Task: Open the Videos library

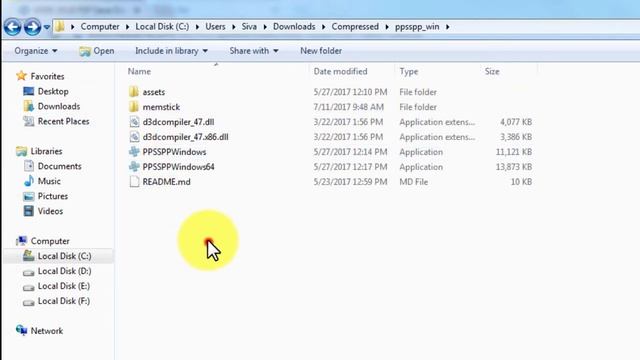Action: (50, 211)
